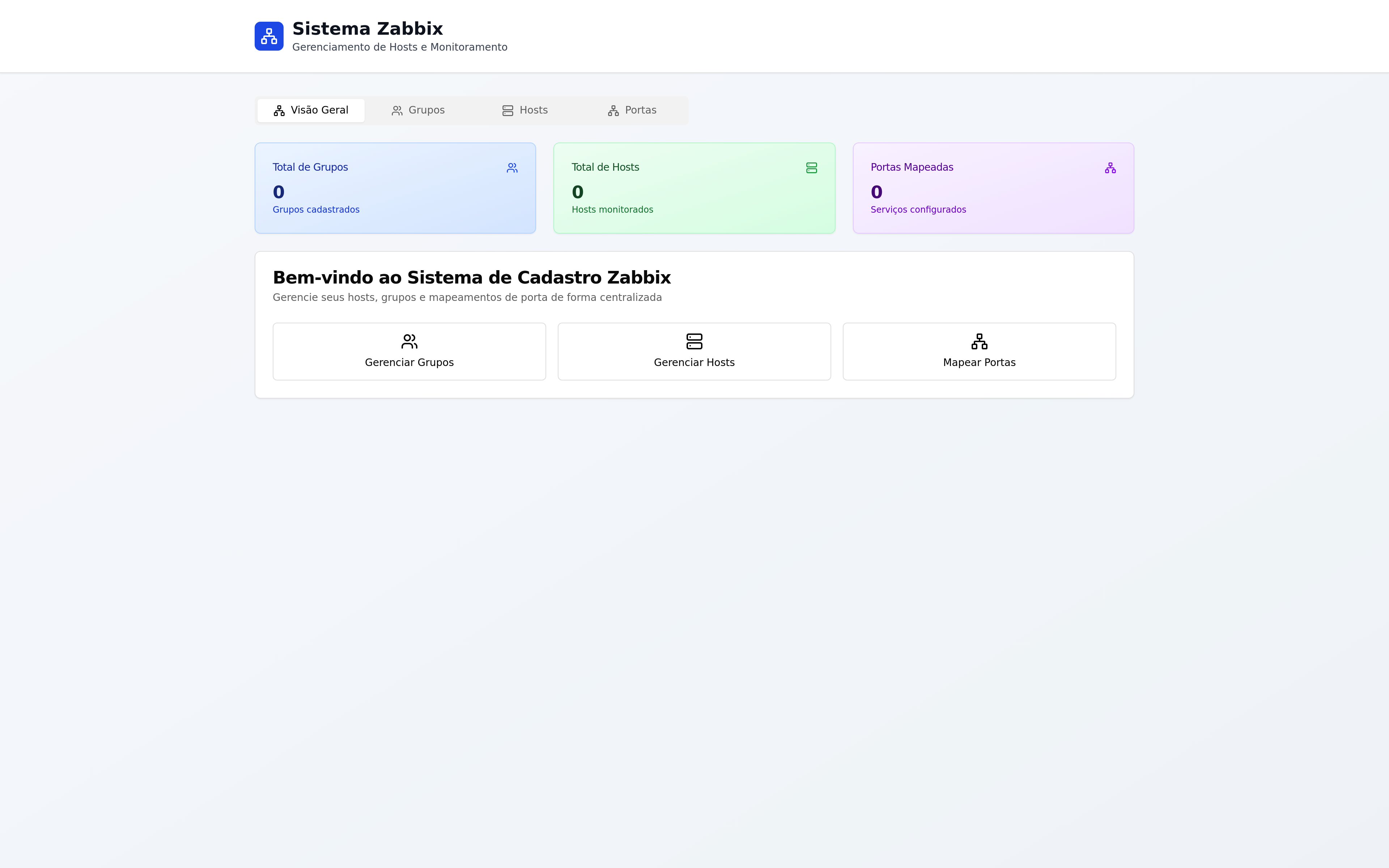Click the network icon in the Portas Mapeadas card

coord(1110,167)
